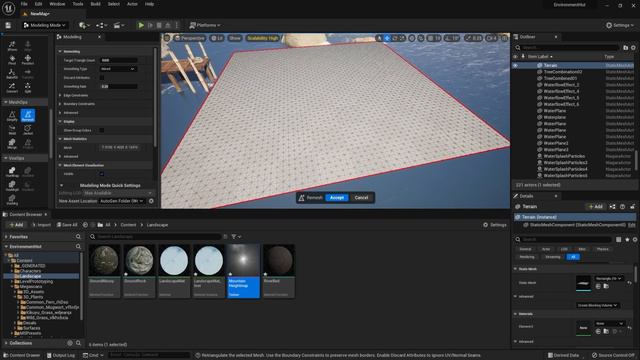Expand Edge Constraints section
Viewport: 640px width, 360px height.
click(60, 95)
